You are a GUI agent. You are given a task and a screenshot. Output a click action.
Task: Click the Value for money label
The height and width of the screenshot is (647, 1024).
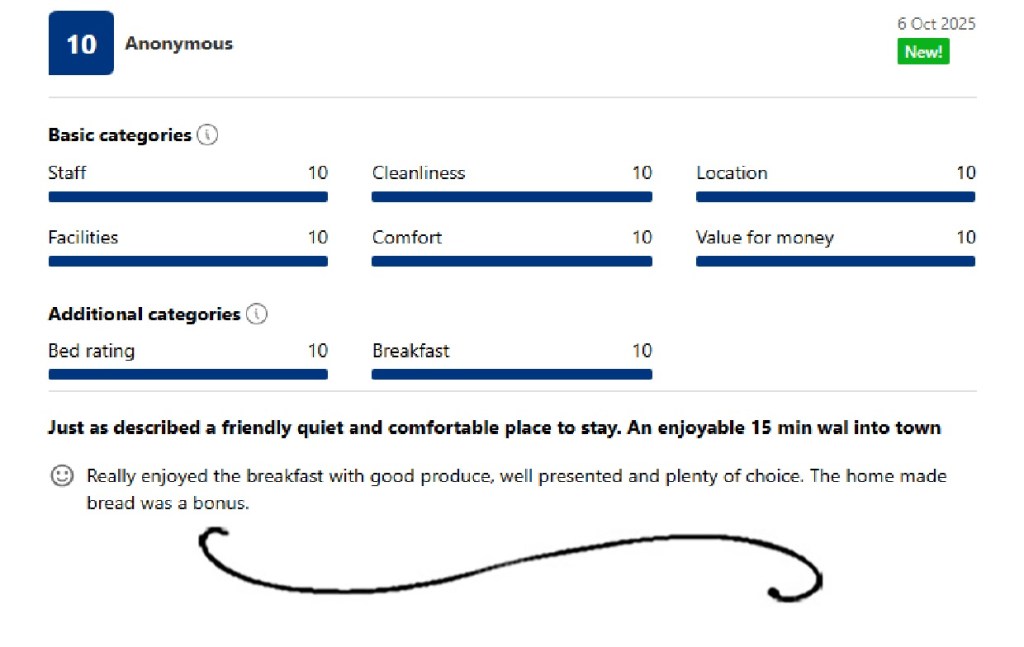click(x=764, y=238)
